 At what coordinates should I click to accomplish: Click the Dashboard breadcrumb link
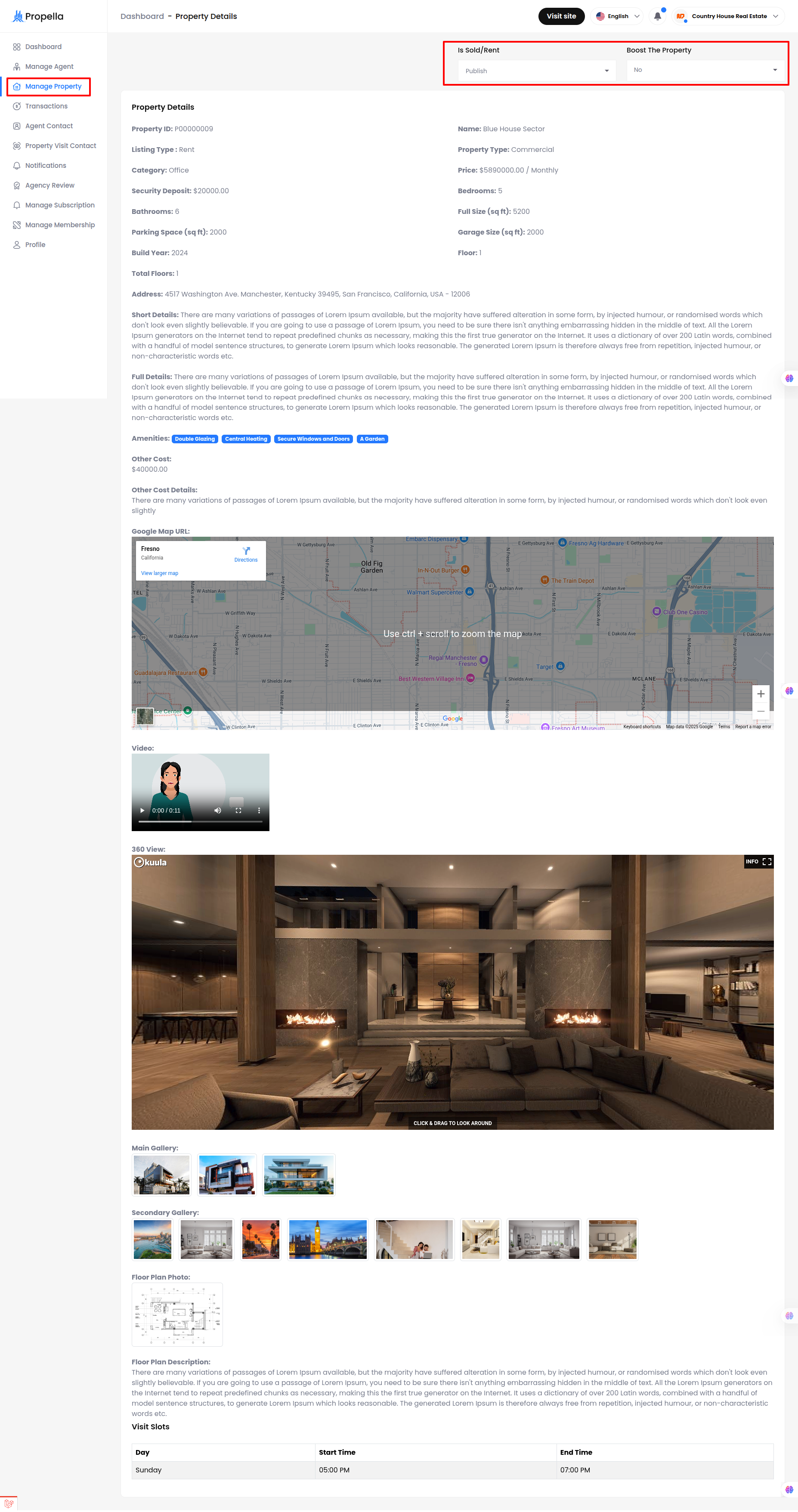pos(142,16)
